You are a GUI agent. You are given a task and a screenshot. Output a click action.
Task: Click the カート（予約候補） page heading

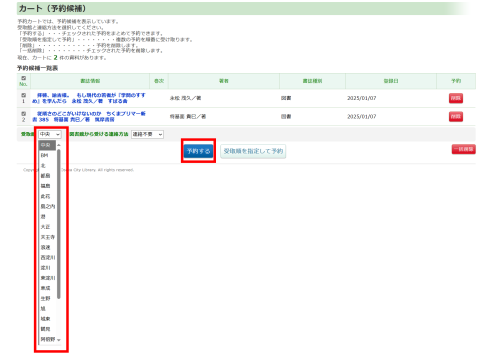52,8
